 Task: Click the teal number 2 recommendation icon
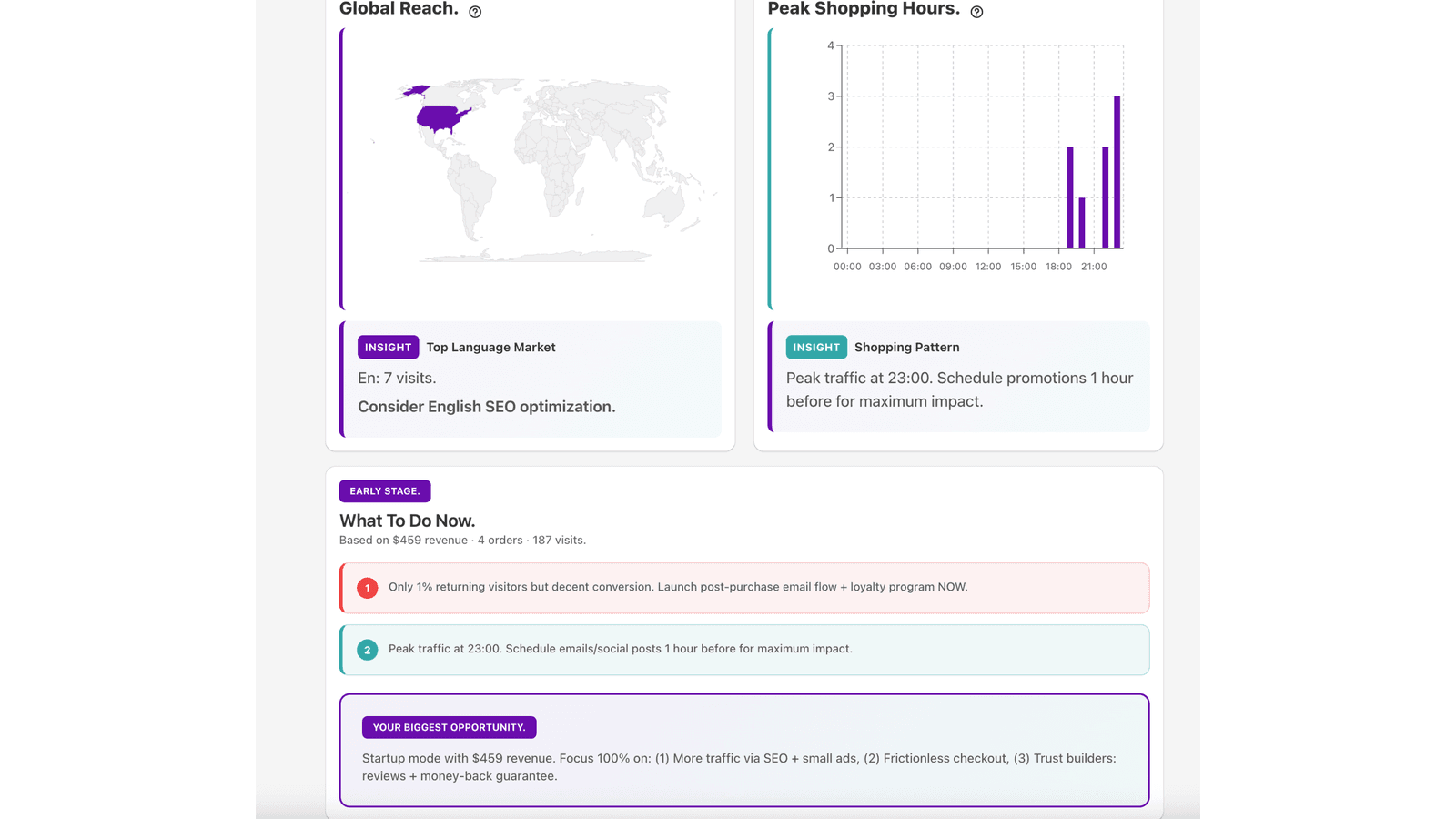(x=368, y=651)
